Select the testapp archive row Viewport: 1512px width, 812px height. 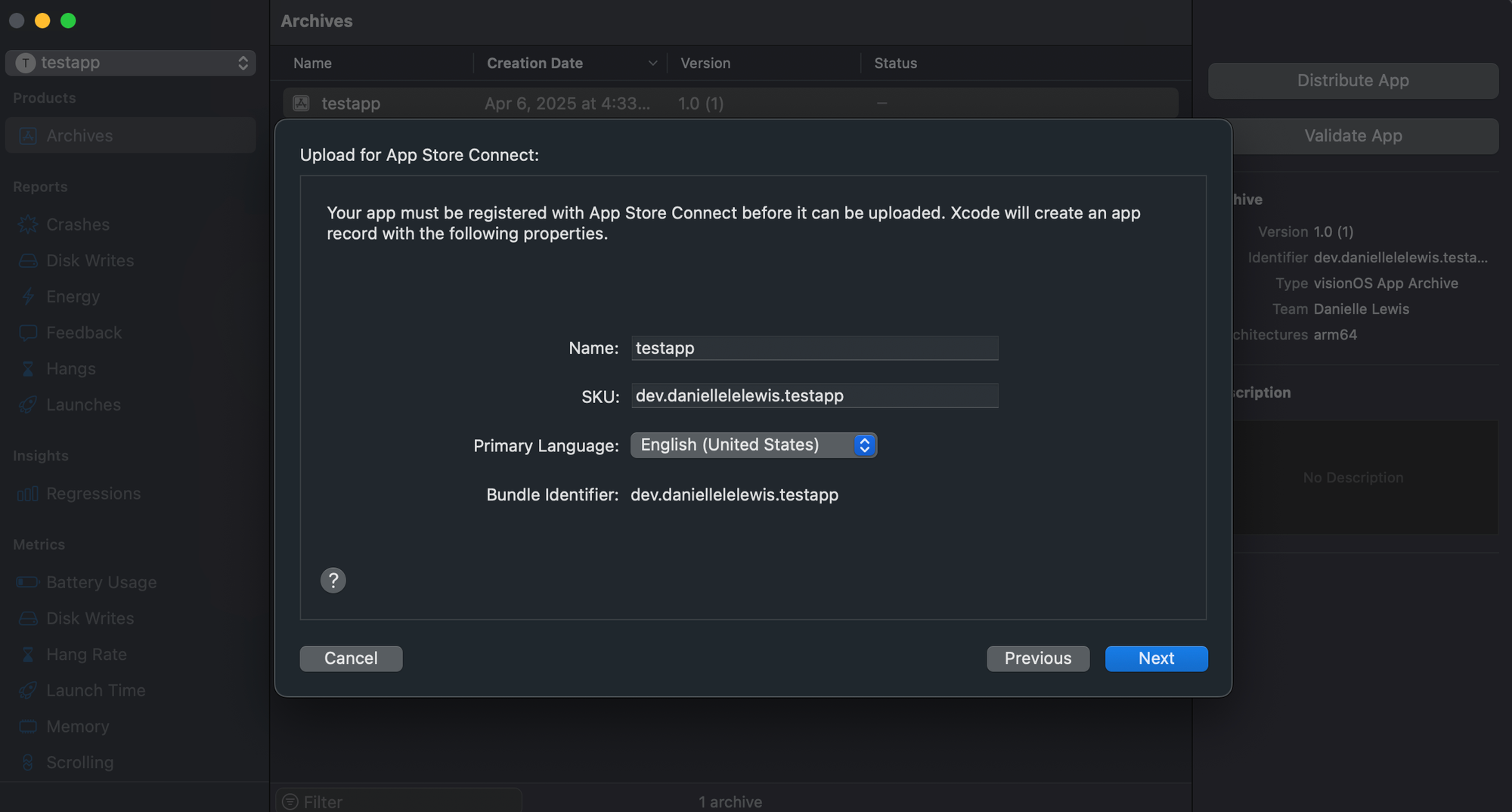[730, 103]
